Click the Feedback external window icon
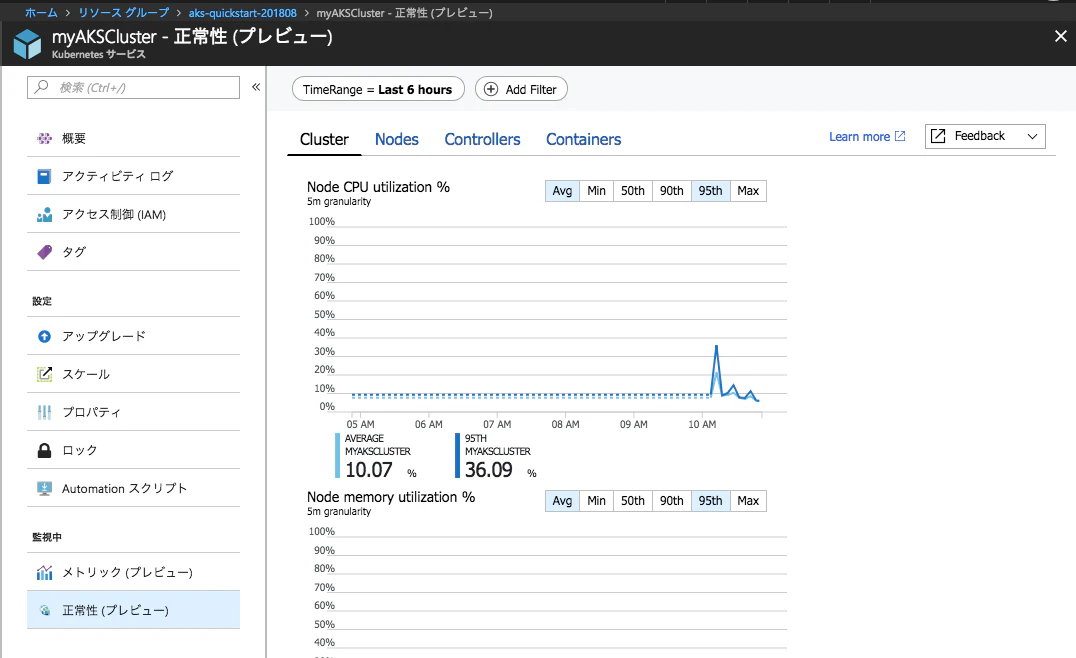This screenshot has width=1076, height=658. [x=938, y=136]
